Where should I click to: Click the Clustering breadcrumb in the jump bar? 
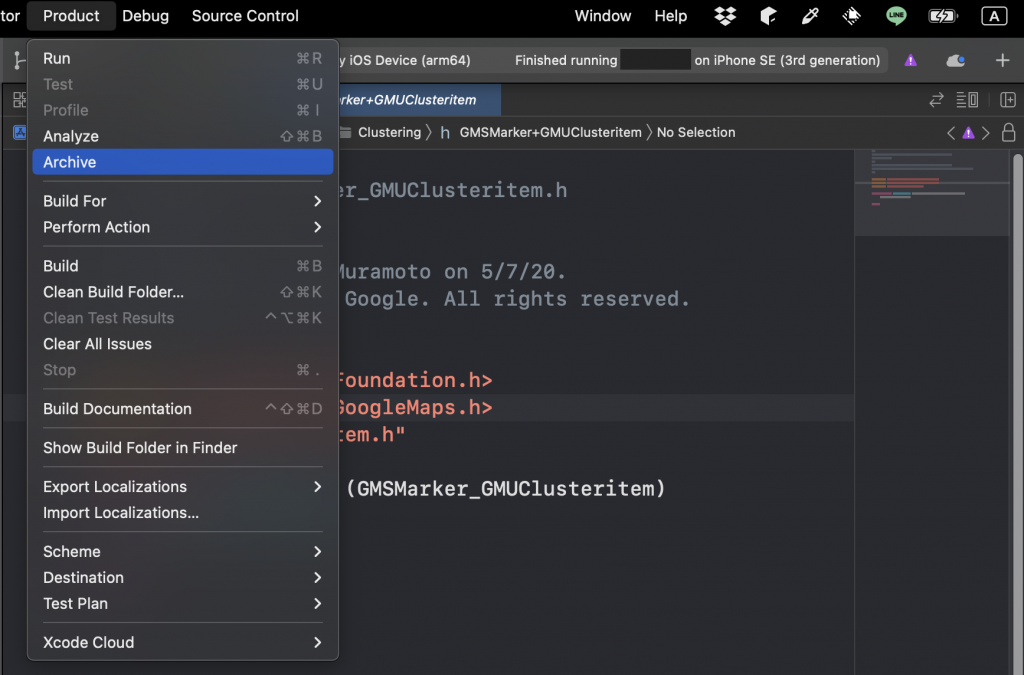(x=389, y=132)
